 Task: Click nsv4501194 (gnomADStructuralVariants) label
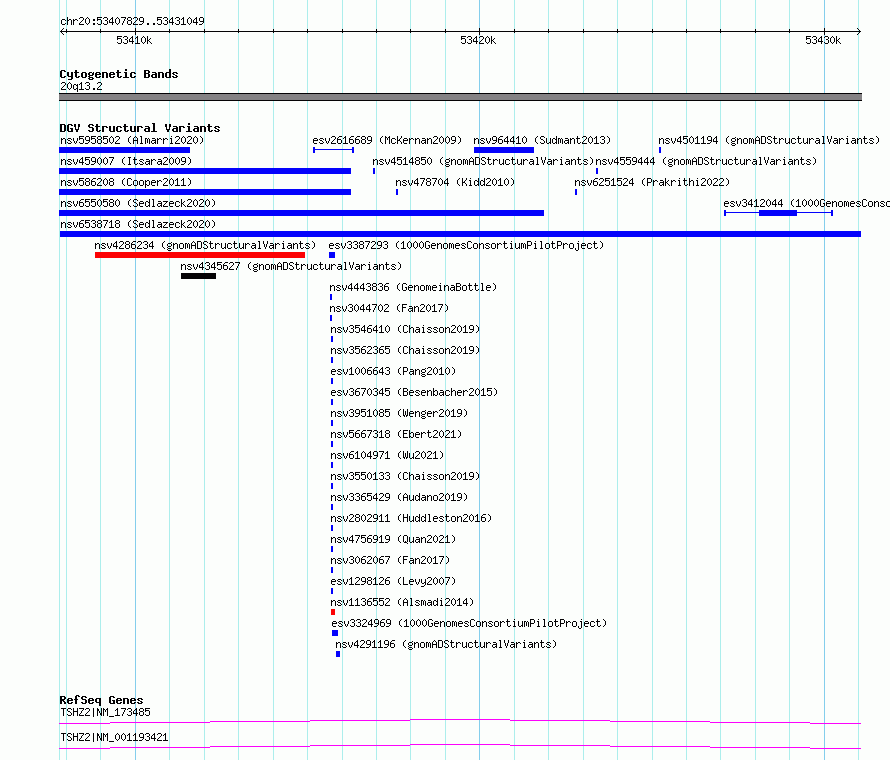[769, 140]
